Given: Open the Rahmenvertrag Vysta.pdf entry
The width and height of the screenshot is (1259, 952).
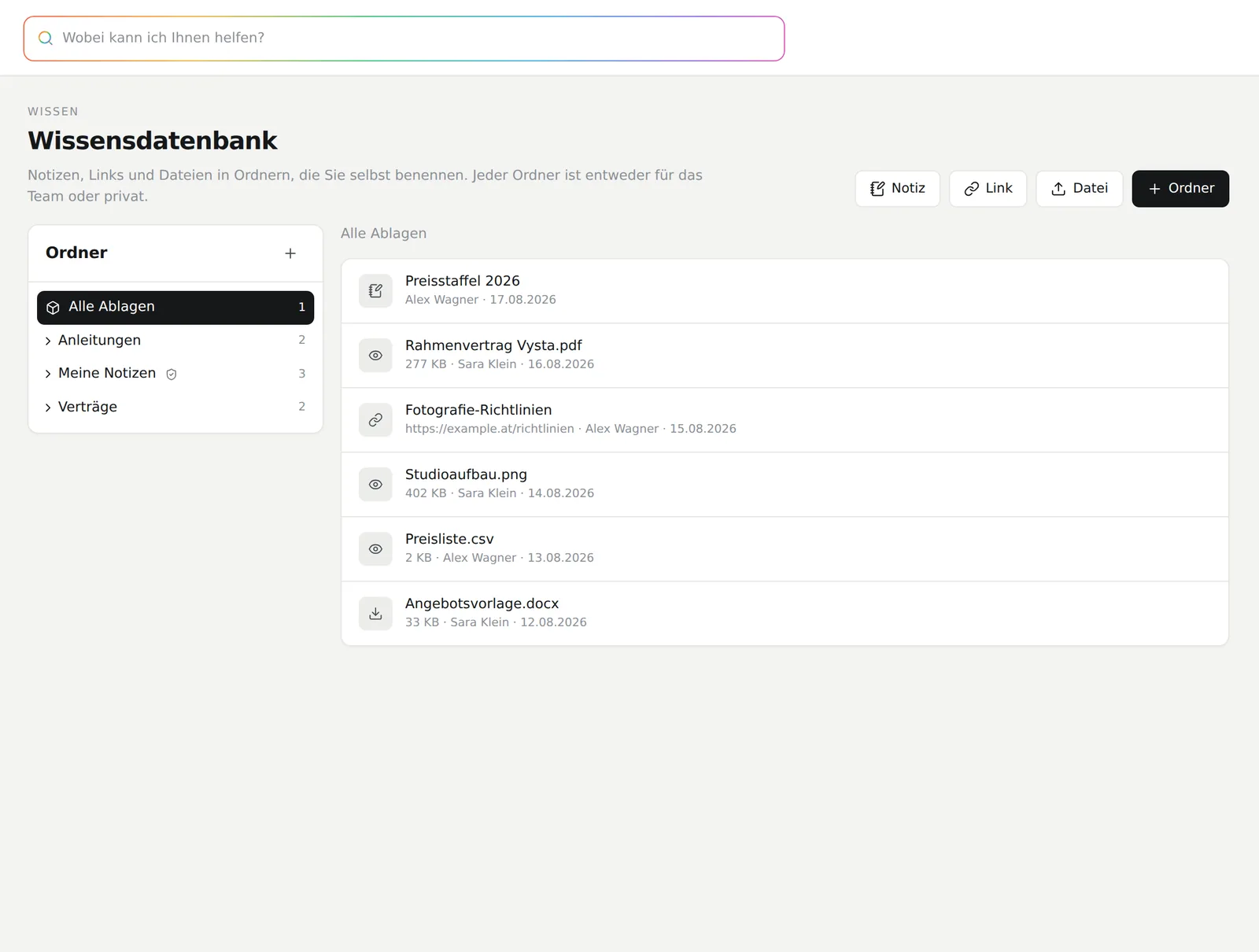Looking at the screenshot, I should pos(493,345).
